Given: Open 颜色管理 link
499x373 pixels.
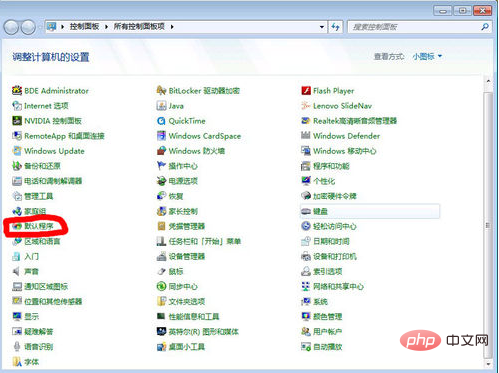Looking at the screenshot, I should [x=328, y=316].
